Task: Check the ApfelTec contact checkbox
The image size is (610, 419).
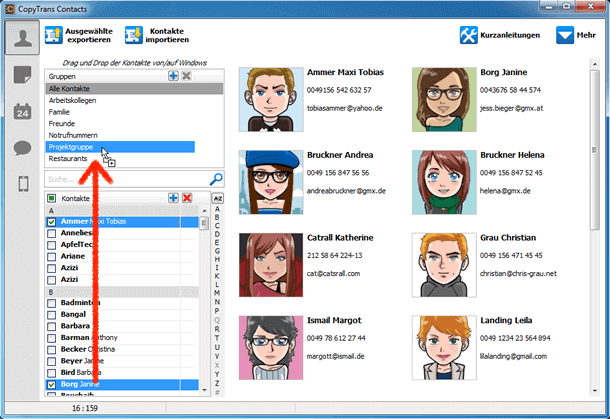Action: click(51, 245)
